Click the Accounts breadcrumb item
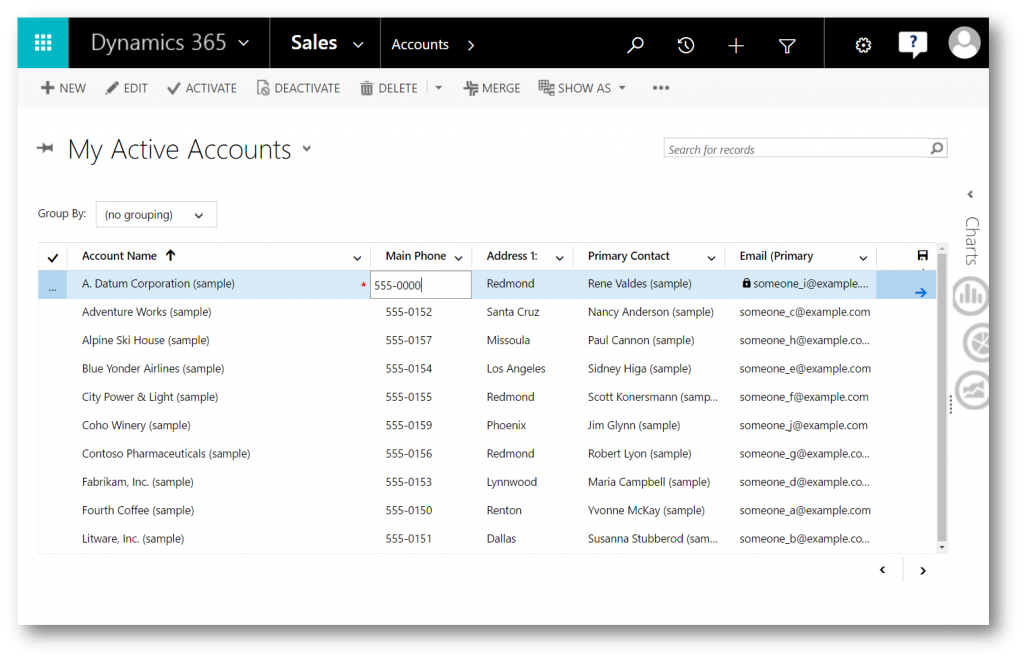Screen dimensions: 1024x660 click(x=420, y=44)
